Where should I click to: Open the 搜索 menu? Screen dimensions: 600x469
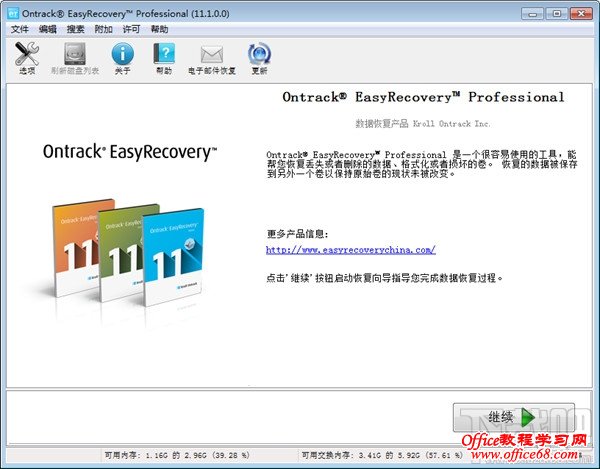(x=75, y=29)
